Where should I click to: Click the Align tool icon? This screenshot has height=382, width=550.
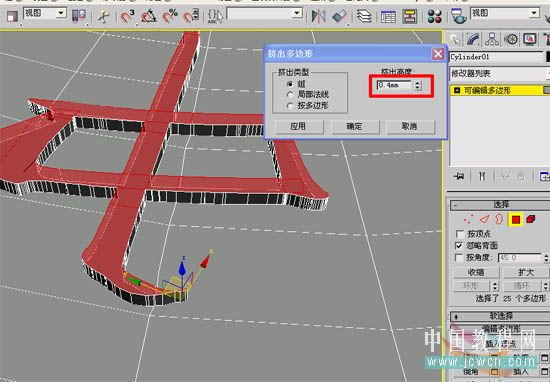click(339, 16)
